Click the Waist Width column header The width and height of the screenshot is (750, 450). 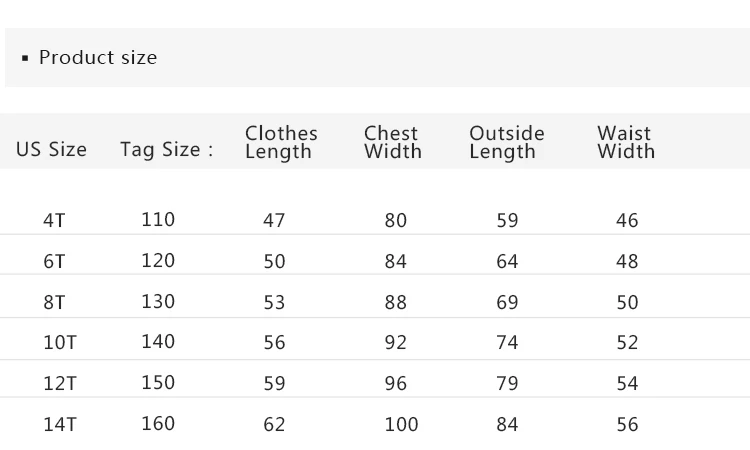[x=626, y=142]
